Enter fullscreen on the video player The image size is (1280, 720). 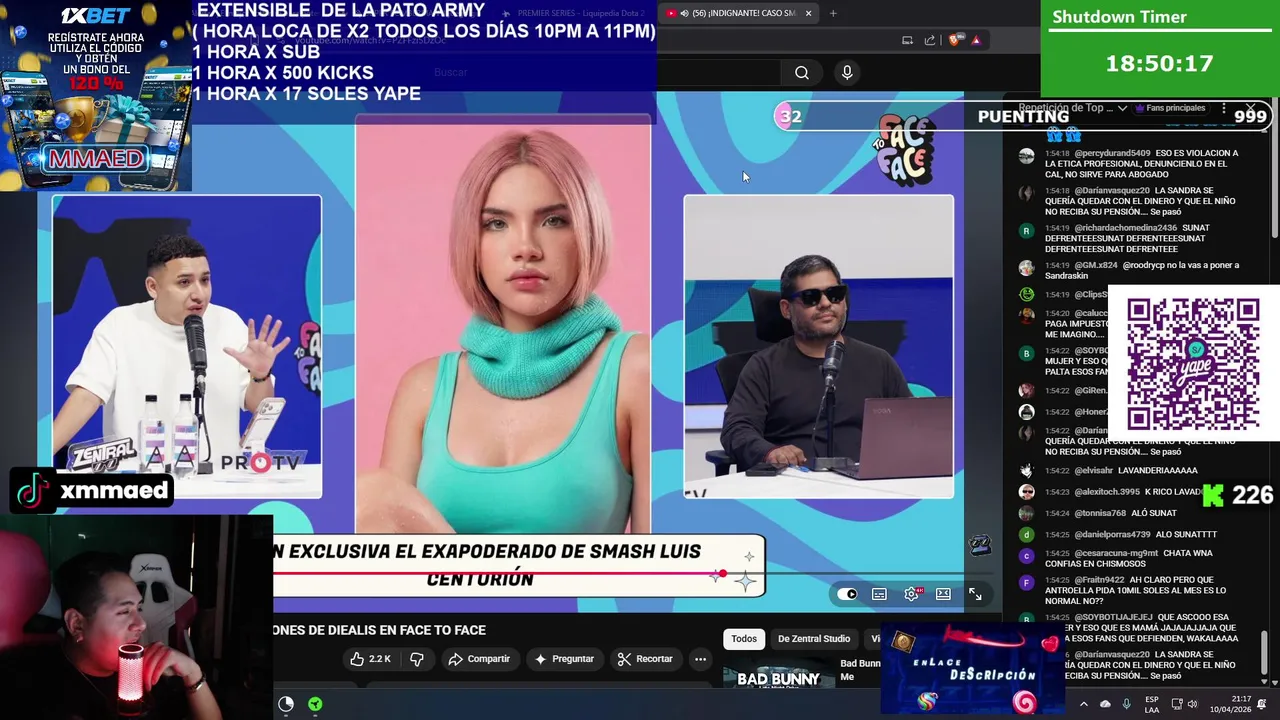(x=975, y=594)
